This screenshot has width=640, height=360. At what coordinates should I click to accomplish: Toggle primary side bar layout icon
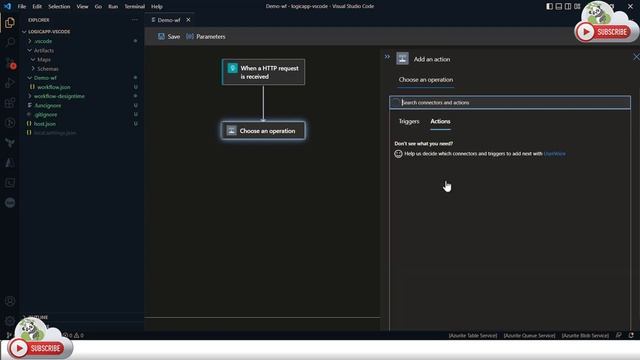coord(549,6)
